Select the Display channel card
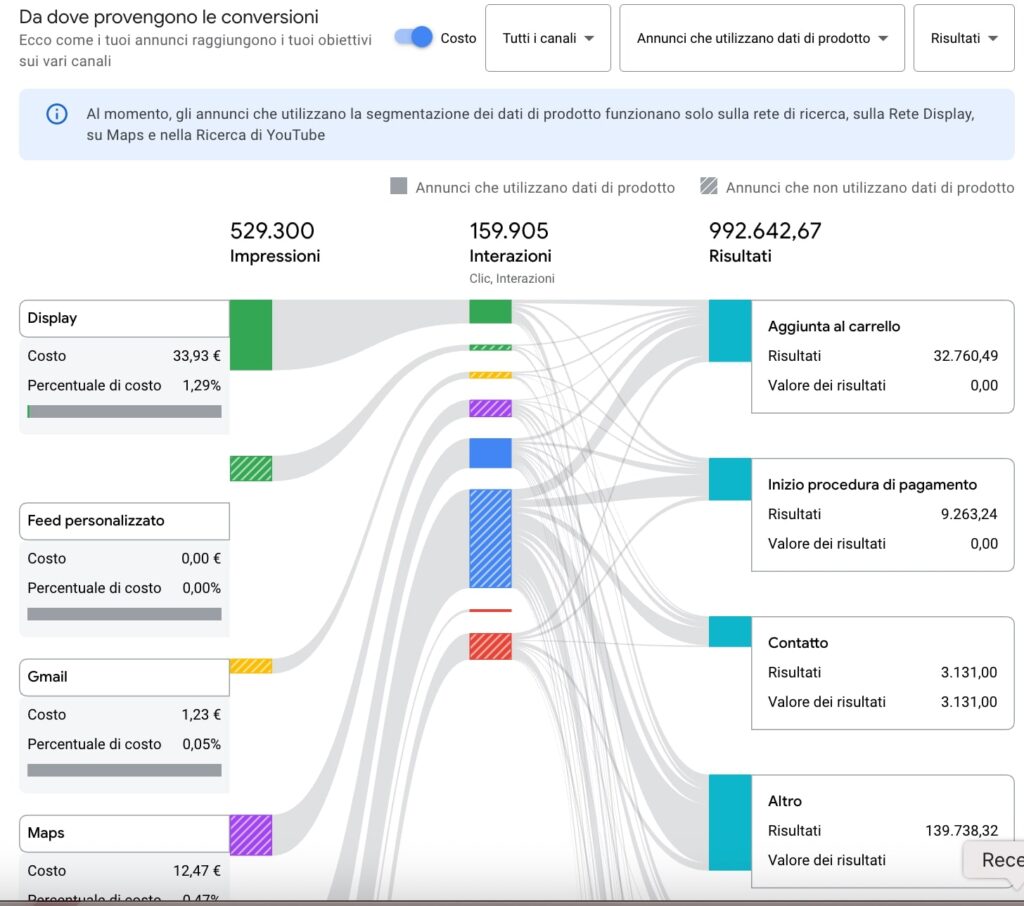1024x906 pixels. point(124,318)
